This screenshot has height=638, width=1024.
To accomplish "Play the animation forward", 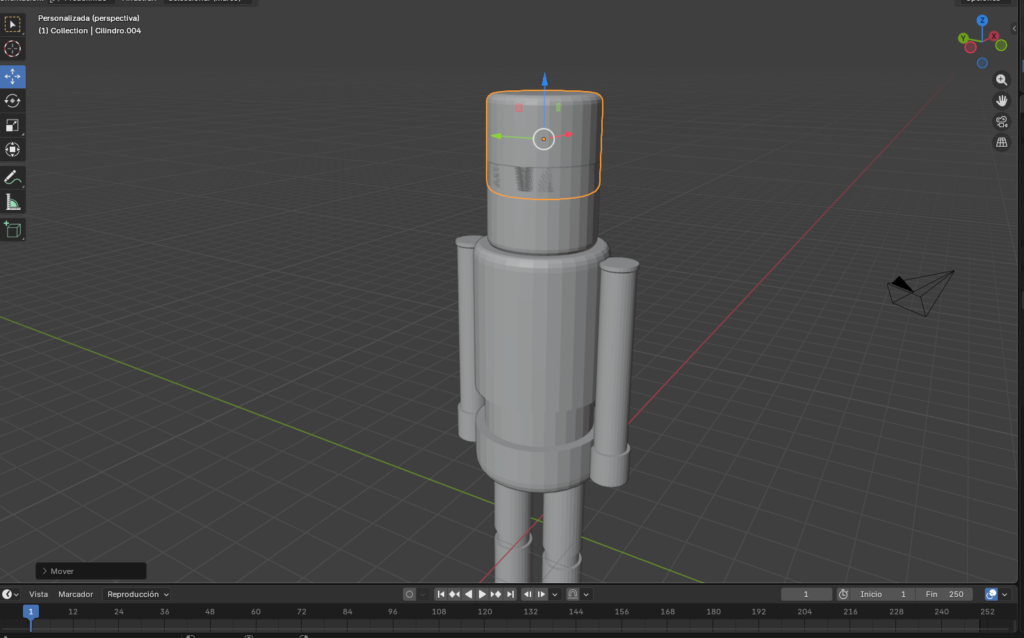I will 483,593.
